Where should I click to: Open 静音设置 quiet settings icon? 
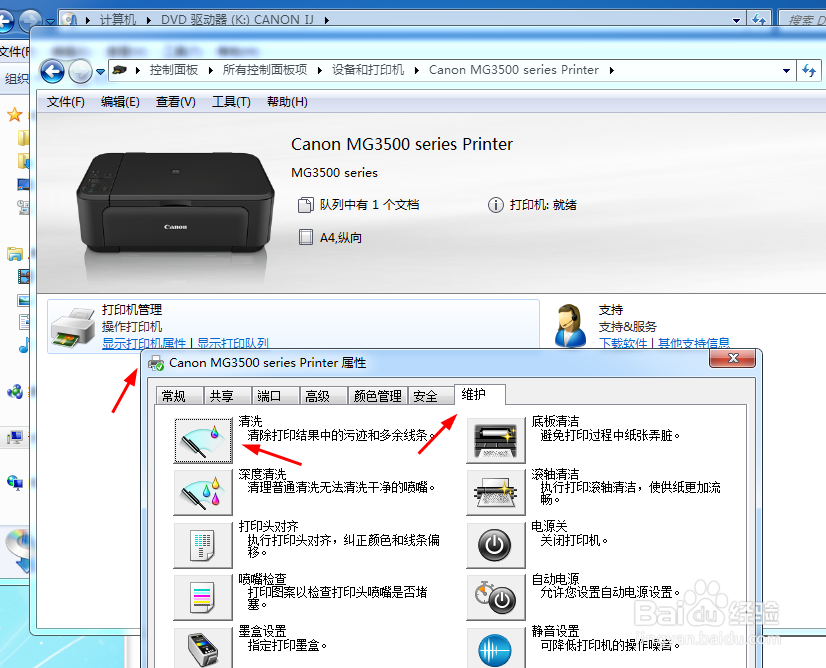[x=496, y=648]
